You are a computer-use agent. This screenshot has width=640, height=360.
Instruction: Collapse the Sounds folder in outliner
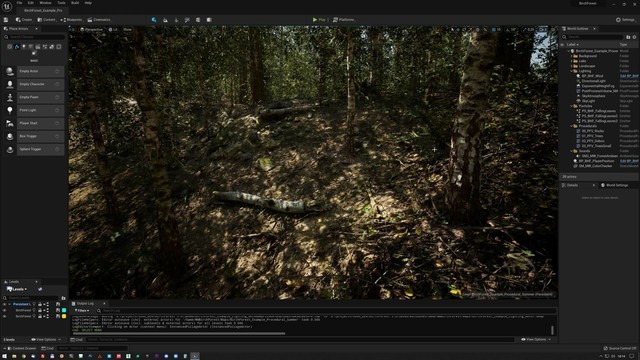pyautogui.click(x=571, y=151)
